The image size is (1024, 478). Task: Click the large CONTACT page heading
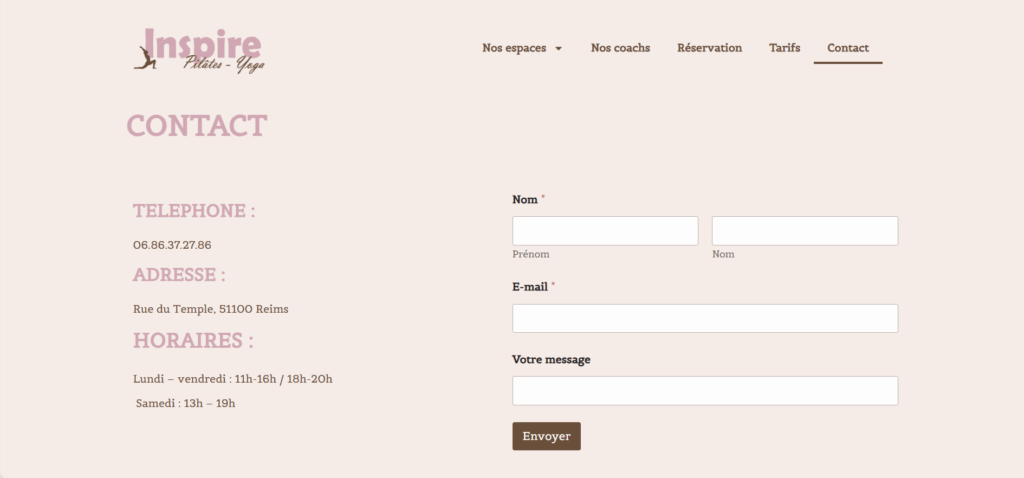(x=197, y=126)
